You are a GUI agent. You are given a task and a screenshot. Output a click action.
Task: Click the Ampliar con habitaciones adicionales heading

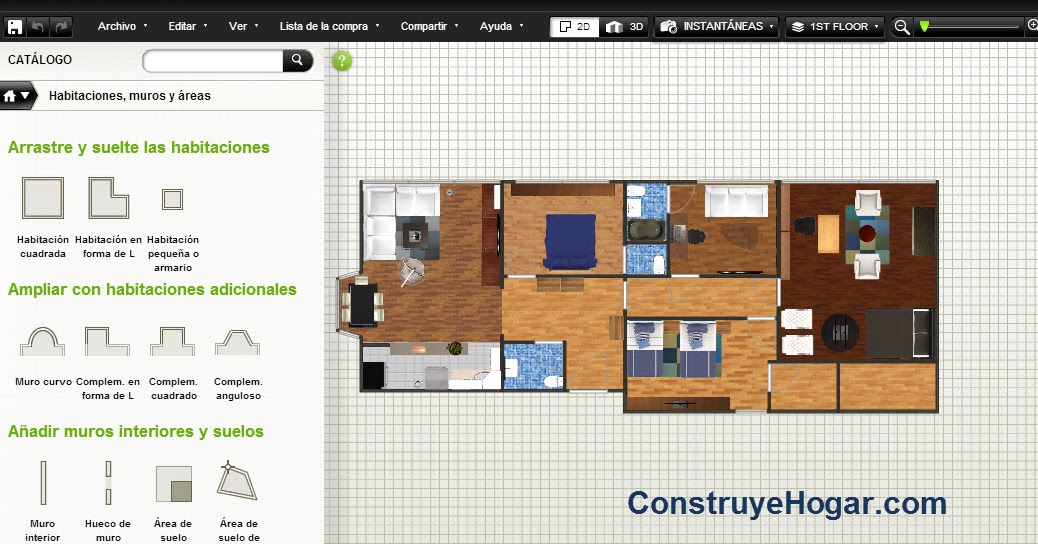coord(152,289)
